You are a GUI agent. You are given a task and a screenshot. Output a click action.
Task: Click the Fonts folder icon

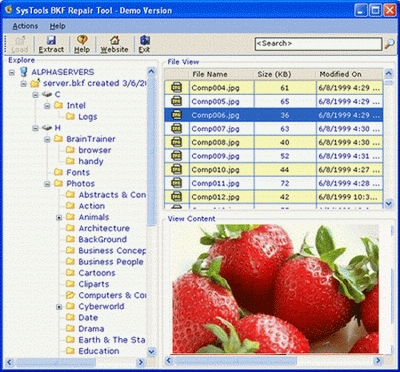(59, 172)
